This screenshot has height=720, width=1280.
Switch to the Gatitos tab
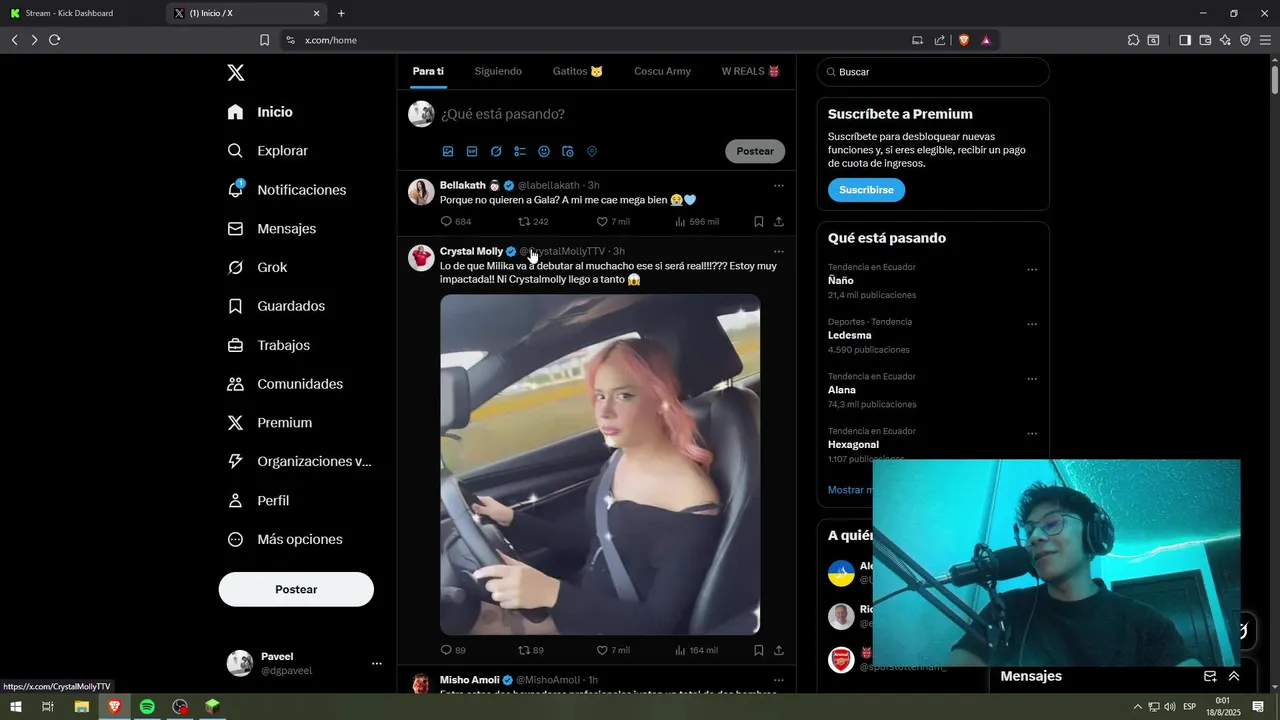coord(578,72)
